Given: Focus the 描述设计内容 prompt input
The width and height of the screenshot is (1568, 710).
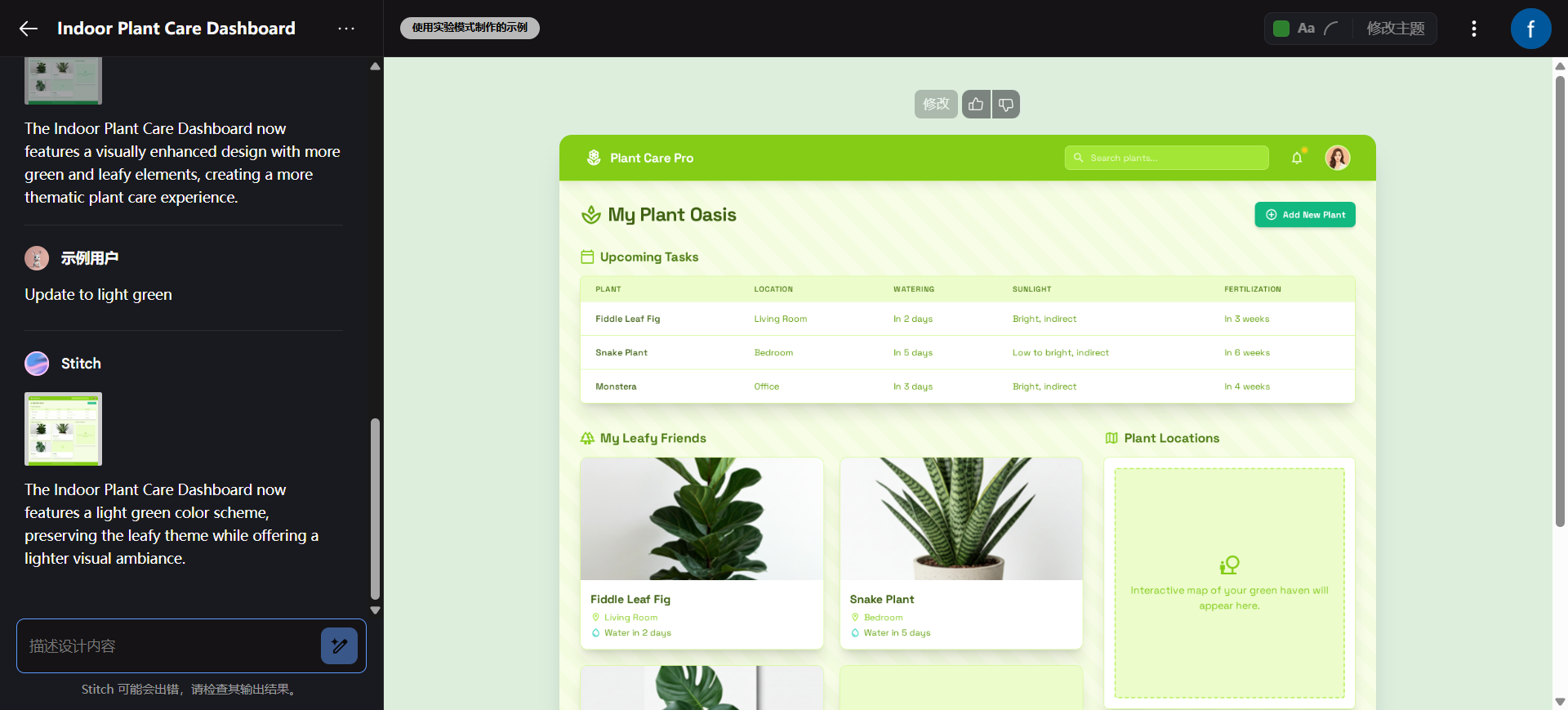Looking at the screenshot, I should [167, 645].
